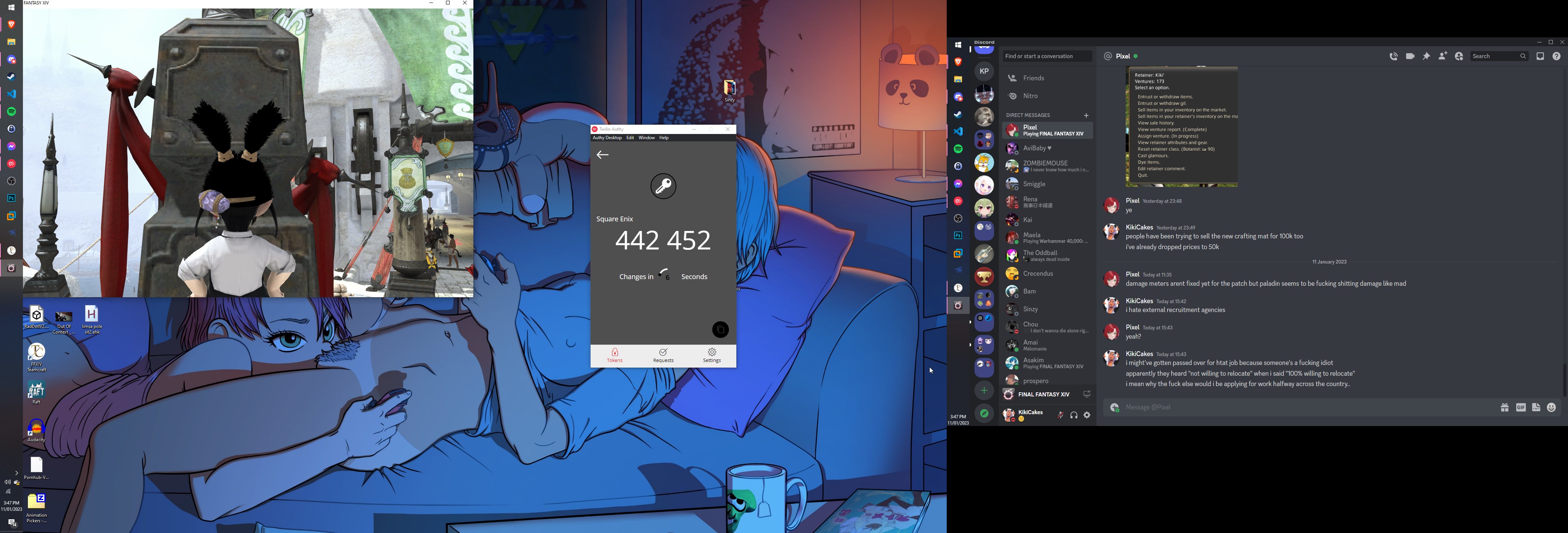The width and height of the screenshot is (1568, 533).
Task: Click the attachment plus button in message bar
Action: pyautogui.click(x=1115, y=408)
